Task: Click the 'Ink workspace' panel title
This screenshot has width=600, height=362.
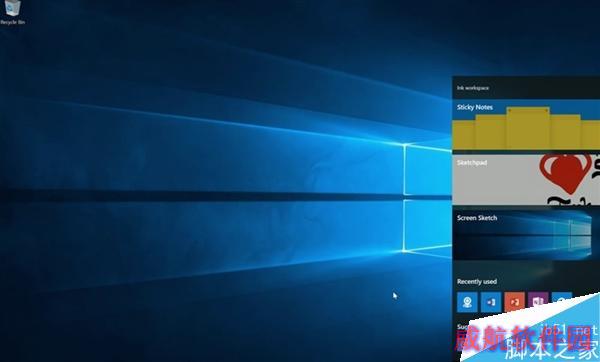Action: pos(473,88)
